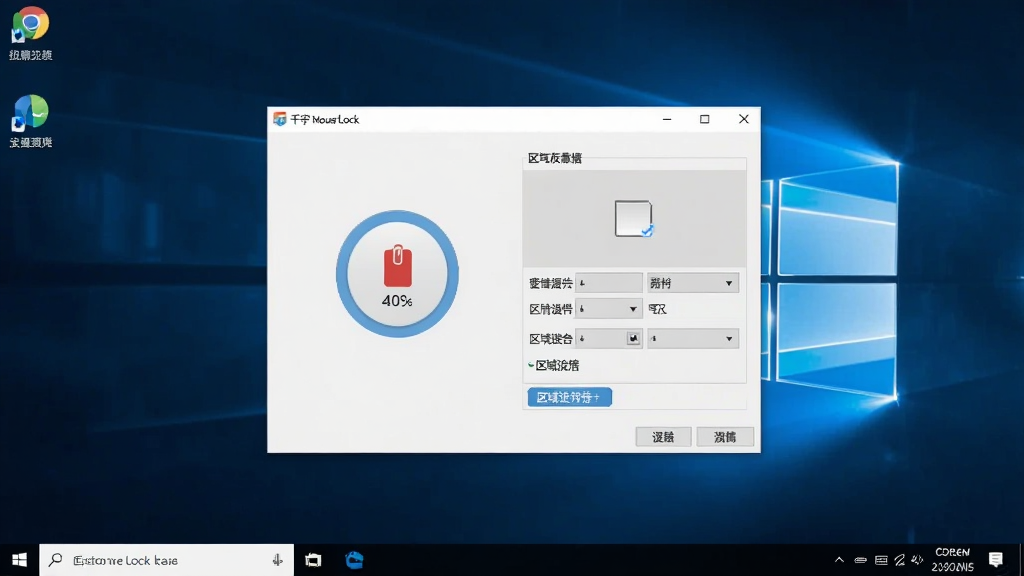Click the volume speaker icon in the tray
Image resolution: width=1024 pixels, height=576 pixels.
(918, 560)
